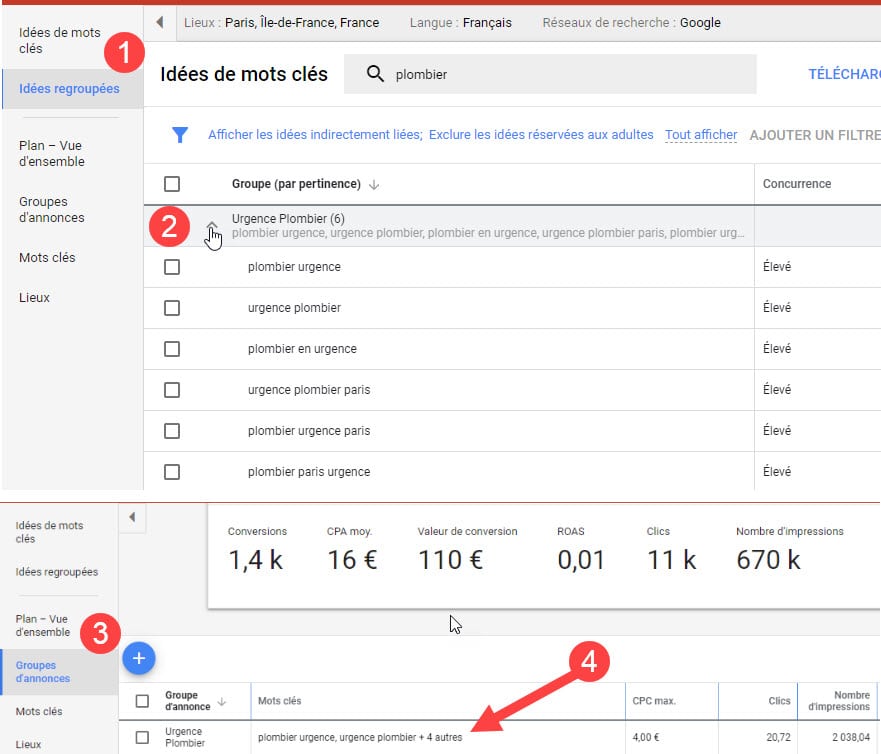
Task: Click sort arrow beside Groupe (par pertinence)
Action: 375,184
